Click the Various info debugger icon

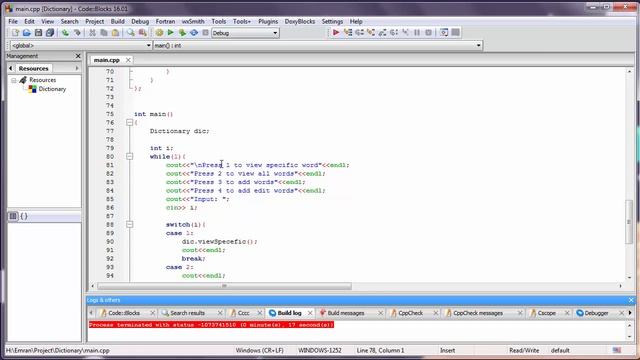[x=456, y=32]
